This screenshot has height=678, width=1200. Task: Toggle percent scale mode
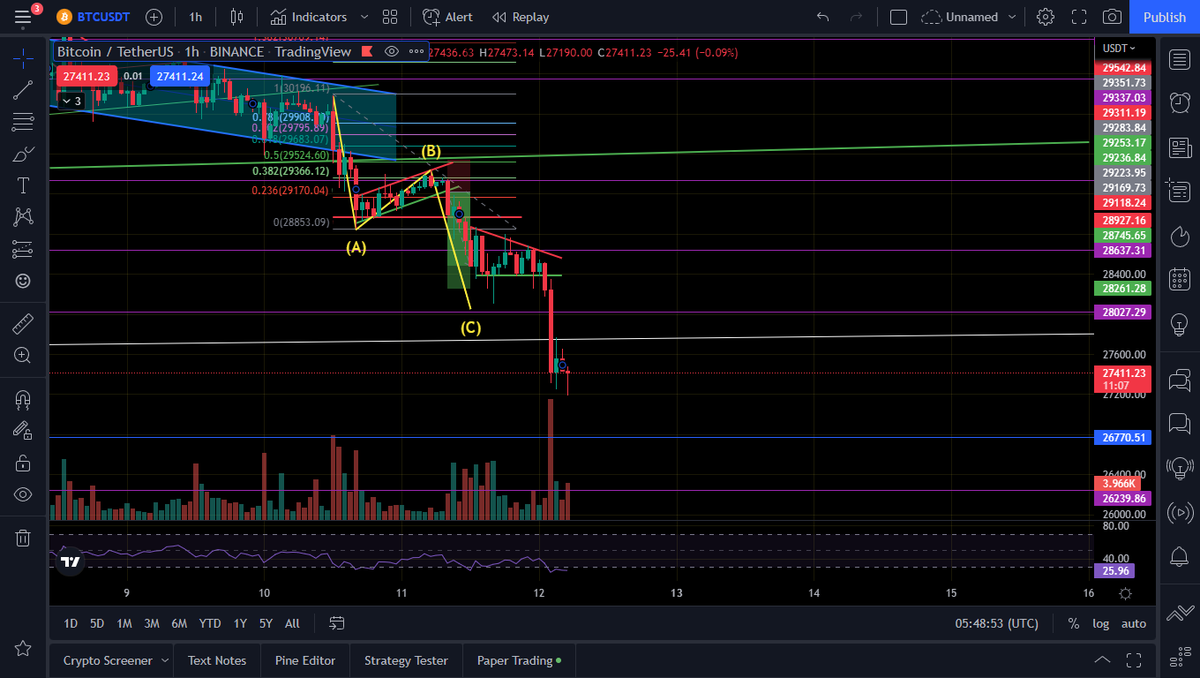pyautogui.click(x=1073, y=623)
